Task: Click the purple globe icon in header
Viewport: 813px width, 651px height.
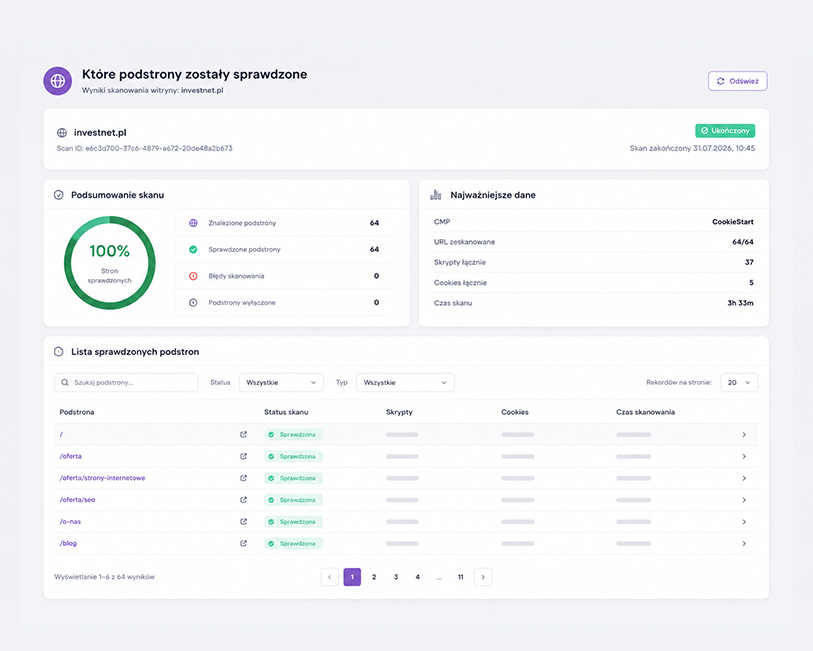Action: tap(58, 81)
